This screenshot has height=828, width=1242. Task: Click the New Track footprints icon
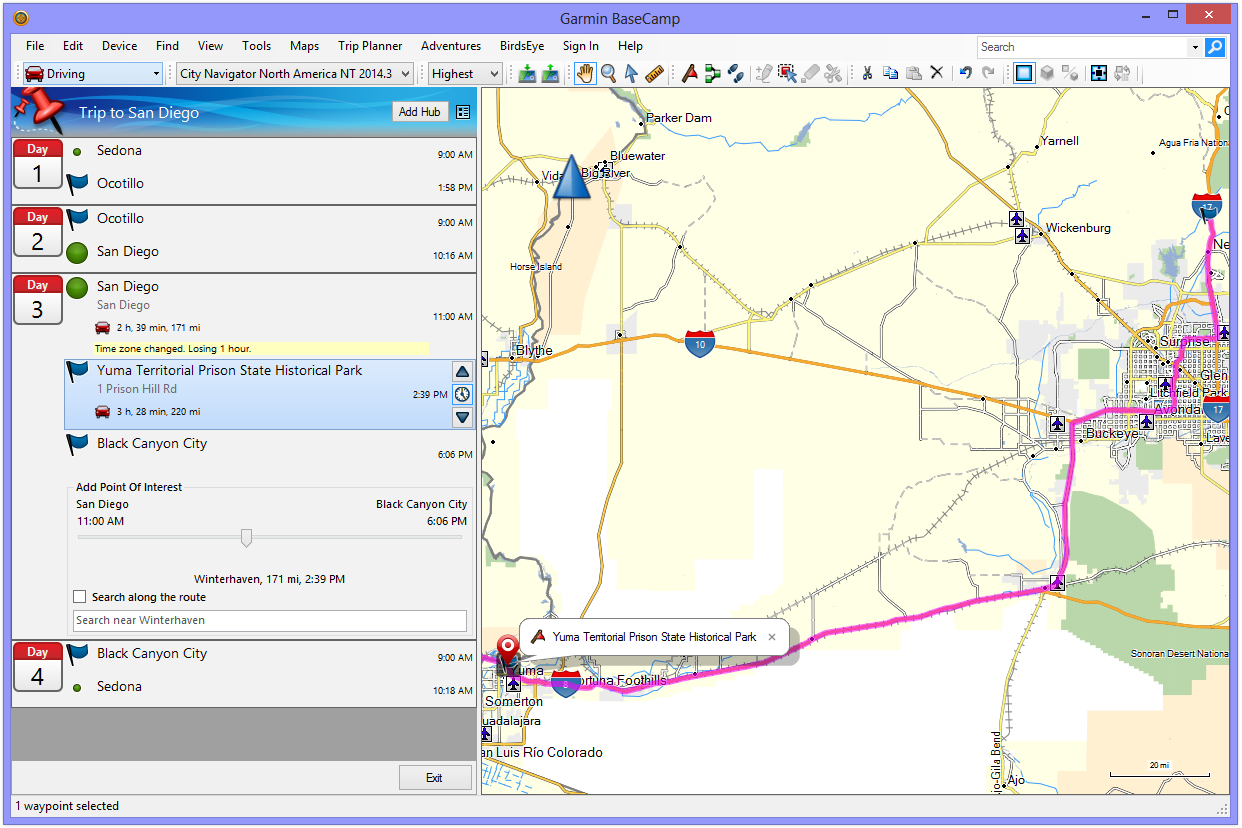point(735,73)
